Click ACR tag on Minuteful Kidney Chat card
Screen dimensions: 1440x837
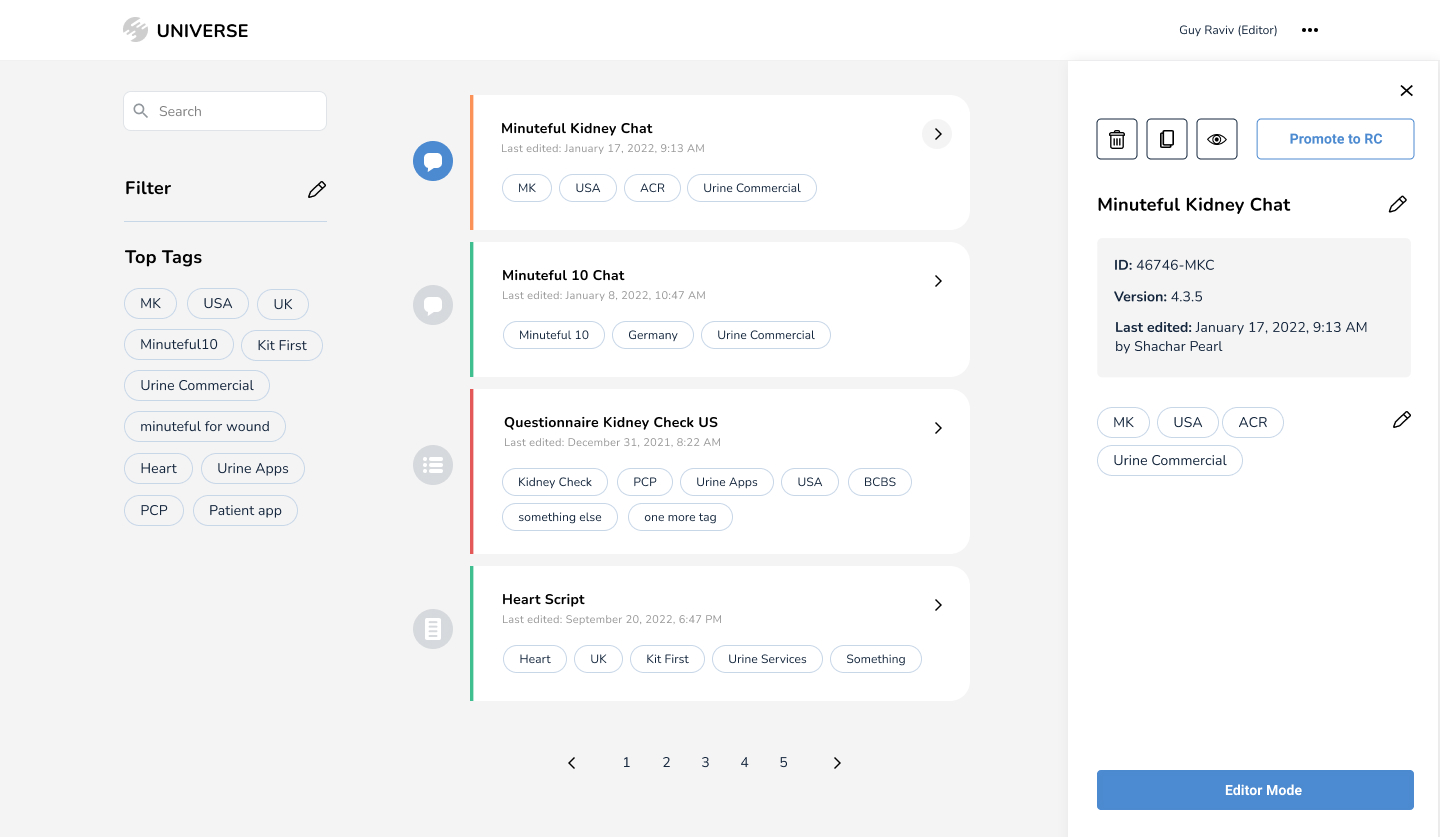click(x=652, y=188)
